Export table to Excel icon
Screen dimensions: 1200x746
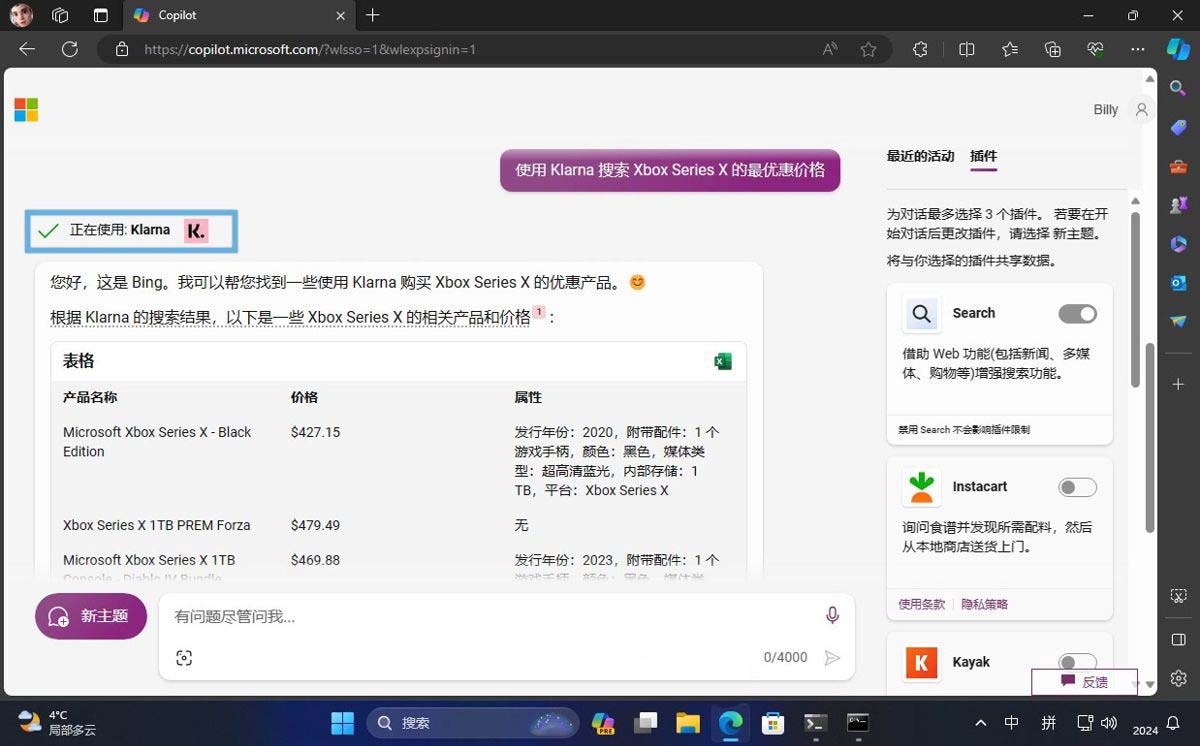(x=723, y=361)
